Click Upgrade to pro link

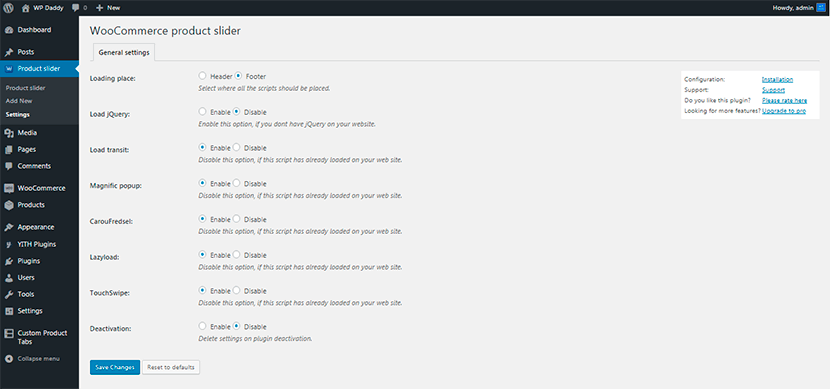(784, 111)
